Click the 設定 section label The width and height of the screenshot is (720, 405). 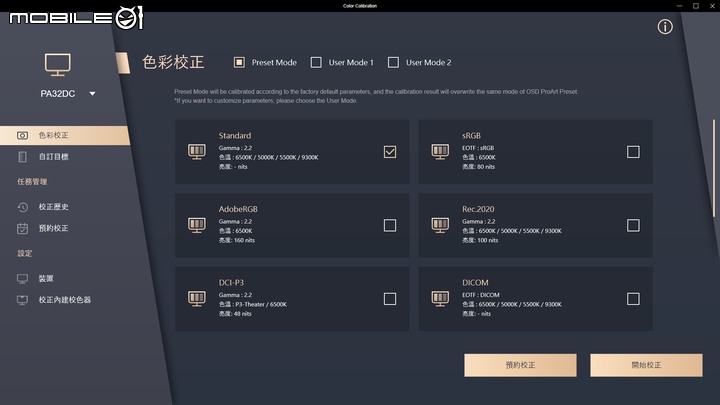(25, 253)
